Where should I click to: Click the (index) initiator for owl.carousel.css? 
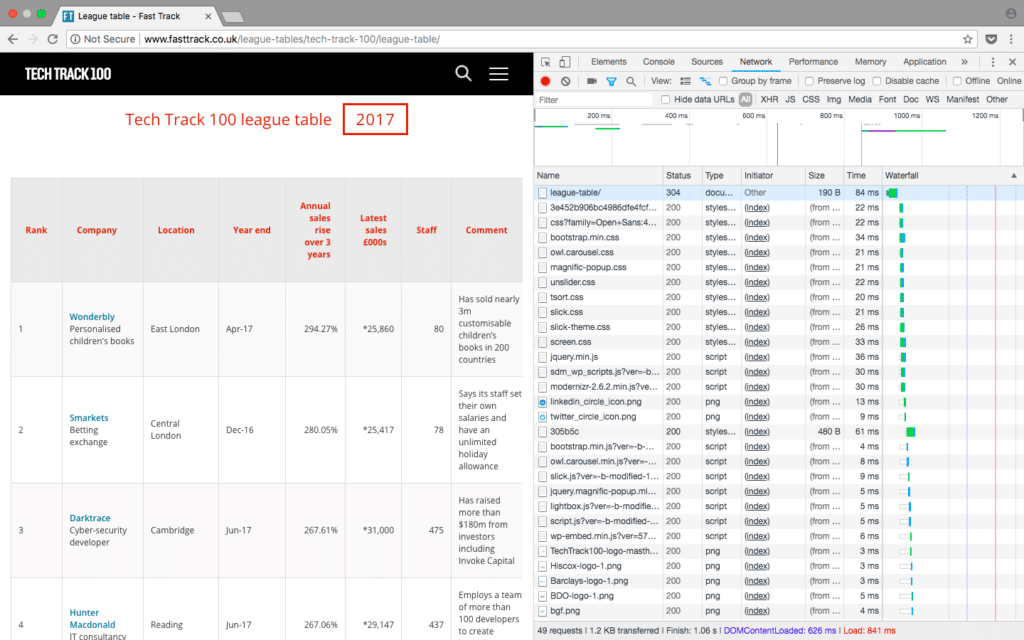click(x=757, y=253)
